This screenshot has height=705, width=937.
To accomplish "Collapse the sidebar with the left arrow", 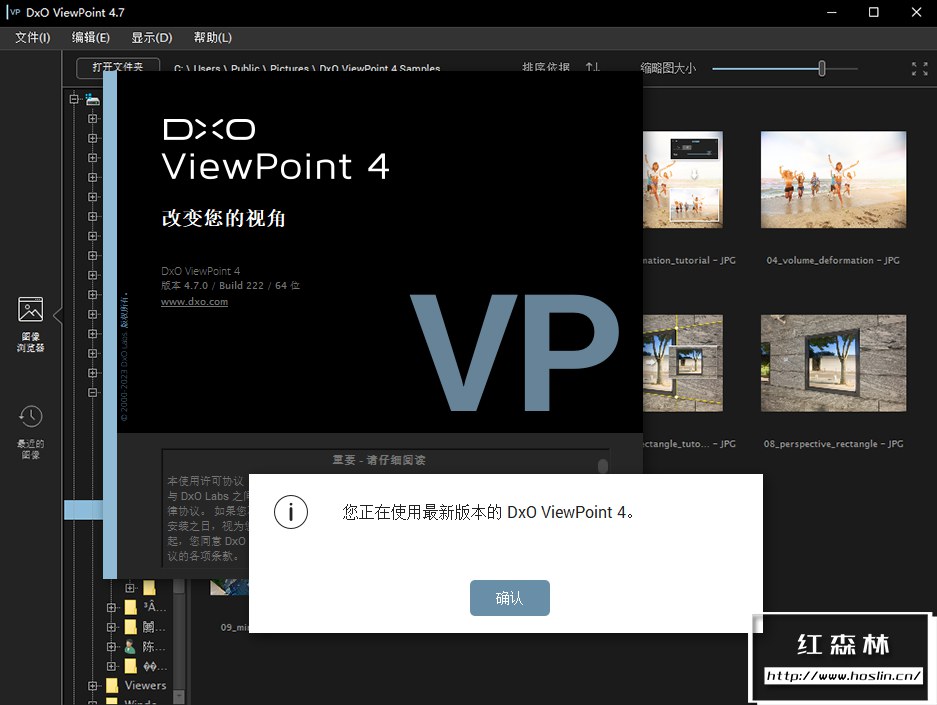I will [57, 315].
